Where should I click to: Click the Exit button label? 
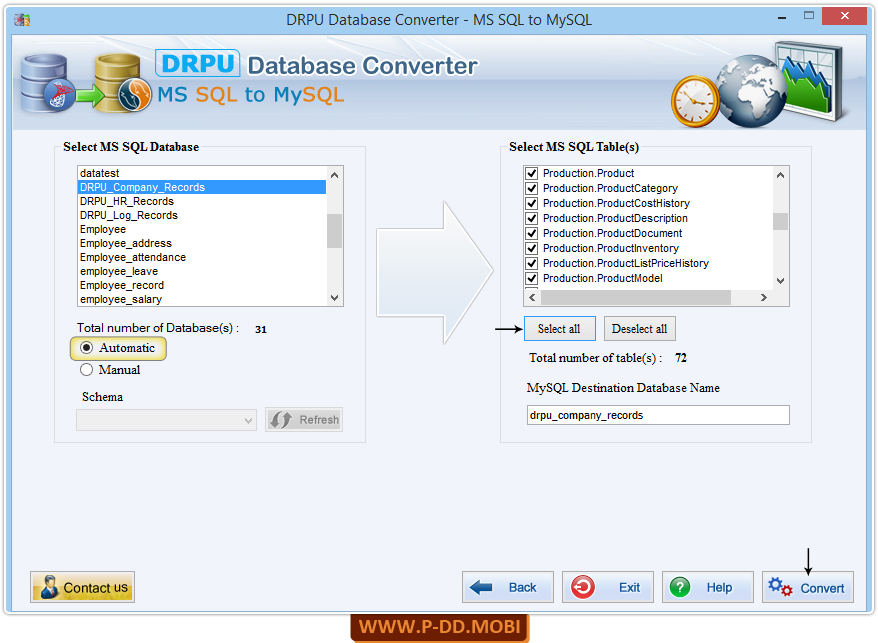(x=629, y=588)
